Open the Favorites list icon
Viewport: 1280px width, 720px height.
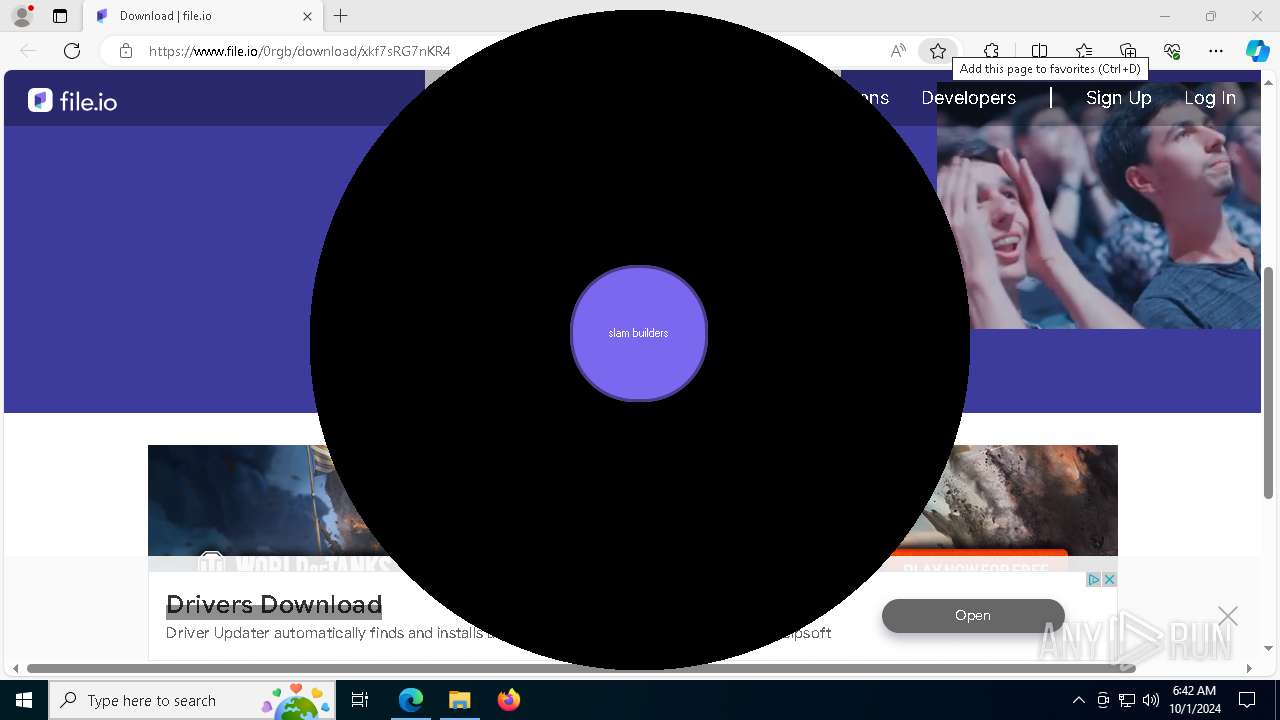pos(1084,51)
